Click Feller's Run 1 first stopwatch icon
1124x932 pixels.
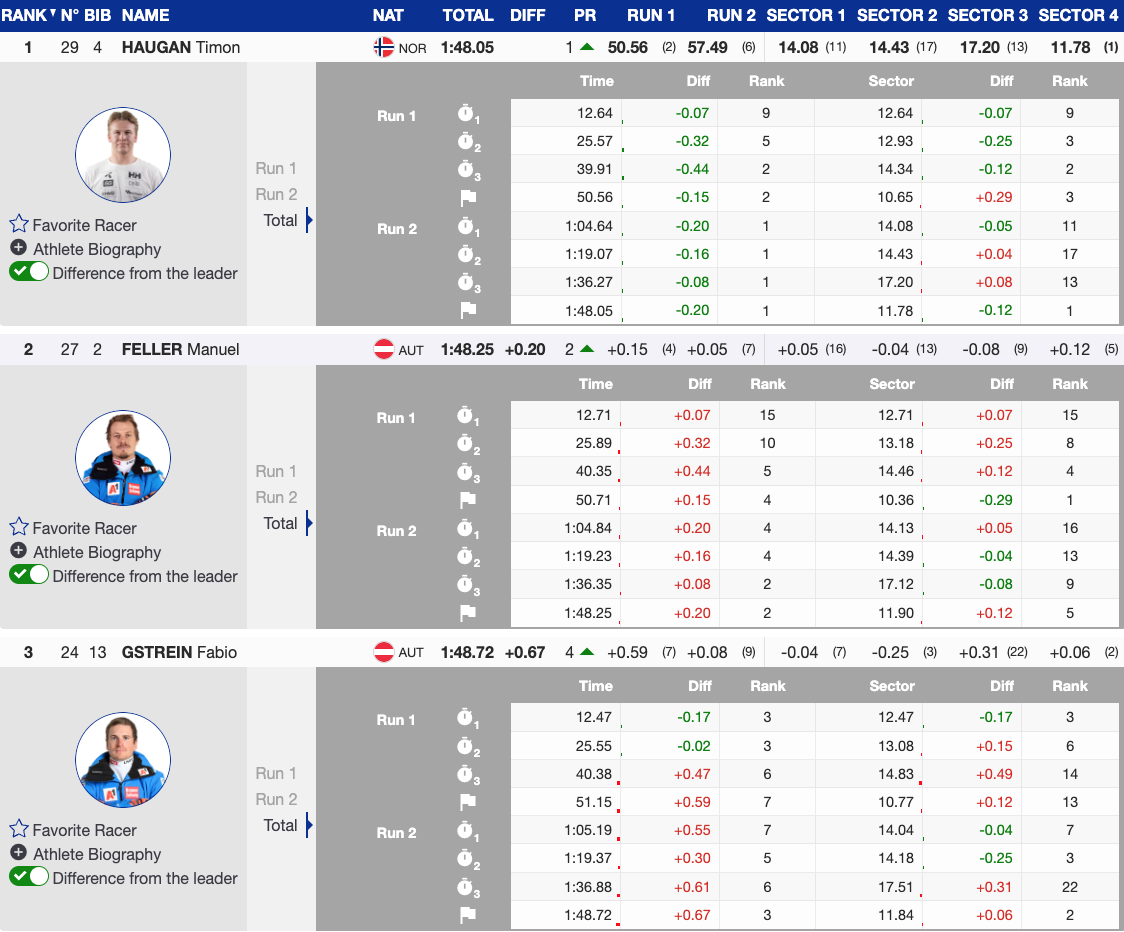pyautogui.click(x=467, y=417)
